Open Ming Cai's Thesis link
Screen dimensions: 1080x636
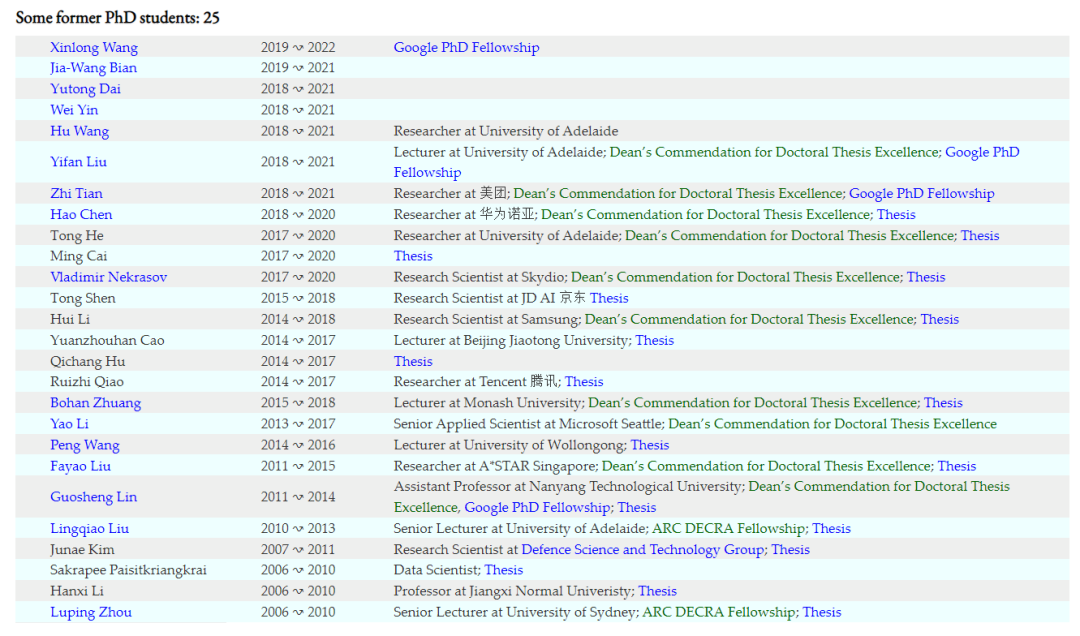tap(413, 256)
